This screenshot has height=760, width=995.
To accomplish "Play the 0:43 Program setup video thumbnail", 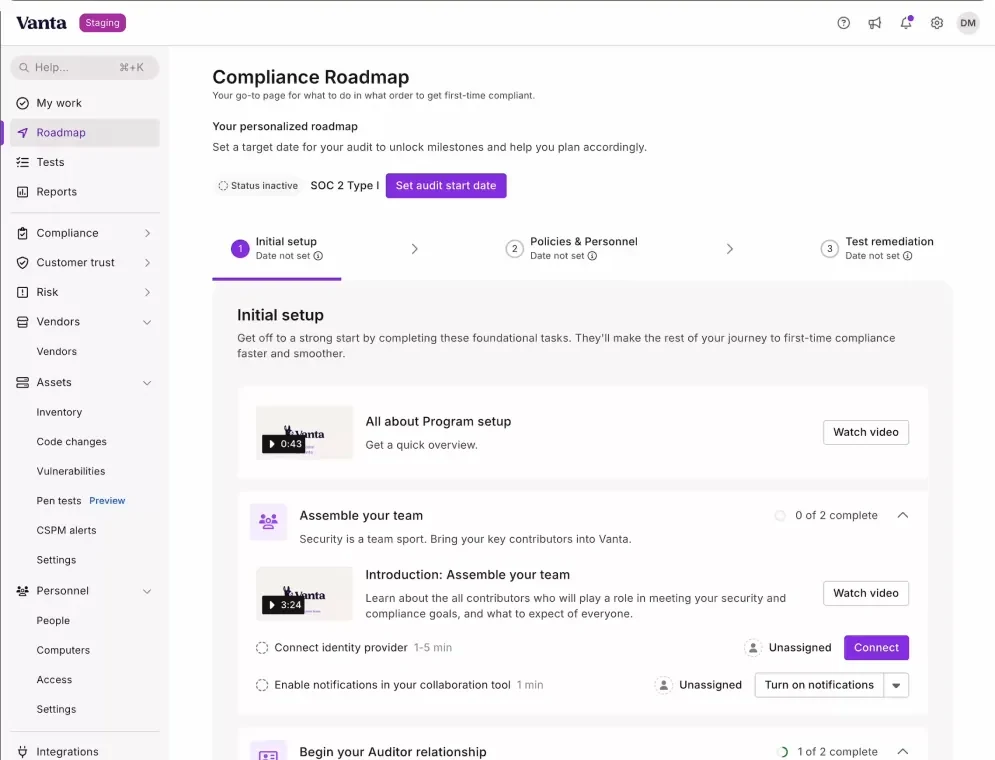I will (x=304, y=432).
